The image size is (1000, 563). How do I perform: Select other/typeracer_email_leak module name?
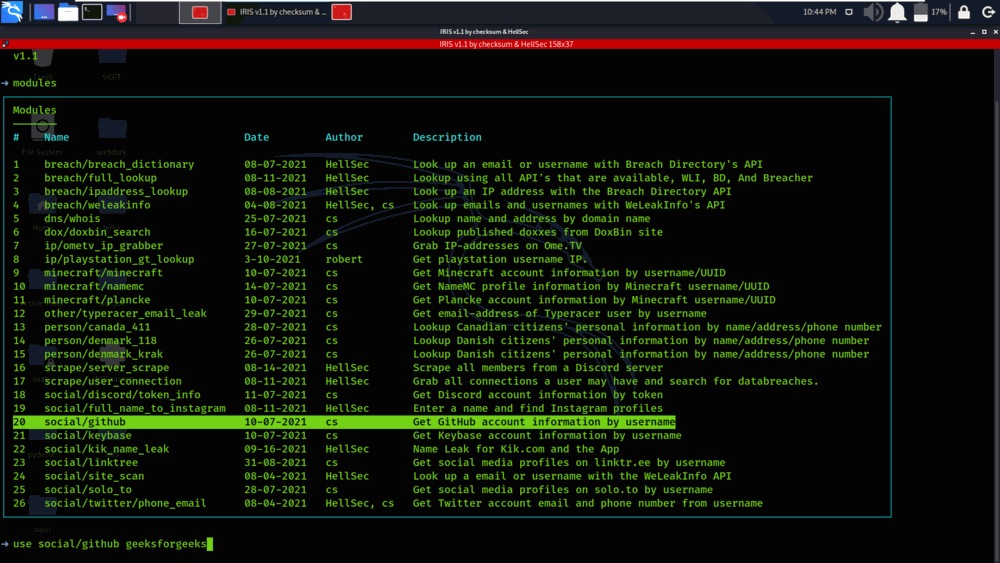pyautogui.click(x=125, y=313)
